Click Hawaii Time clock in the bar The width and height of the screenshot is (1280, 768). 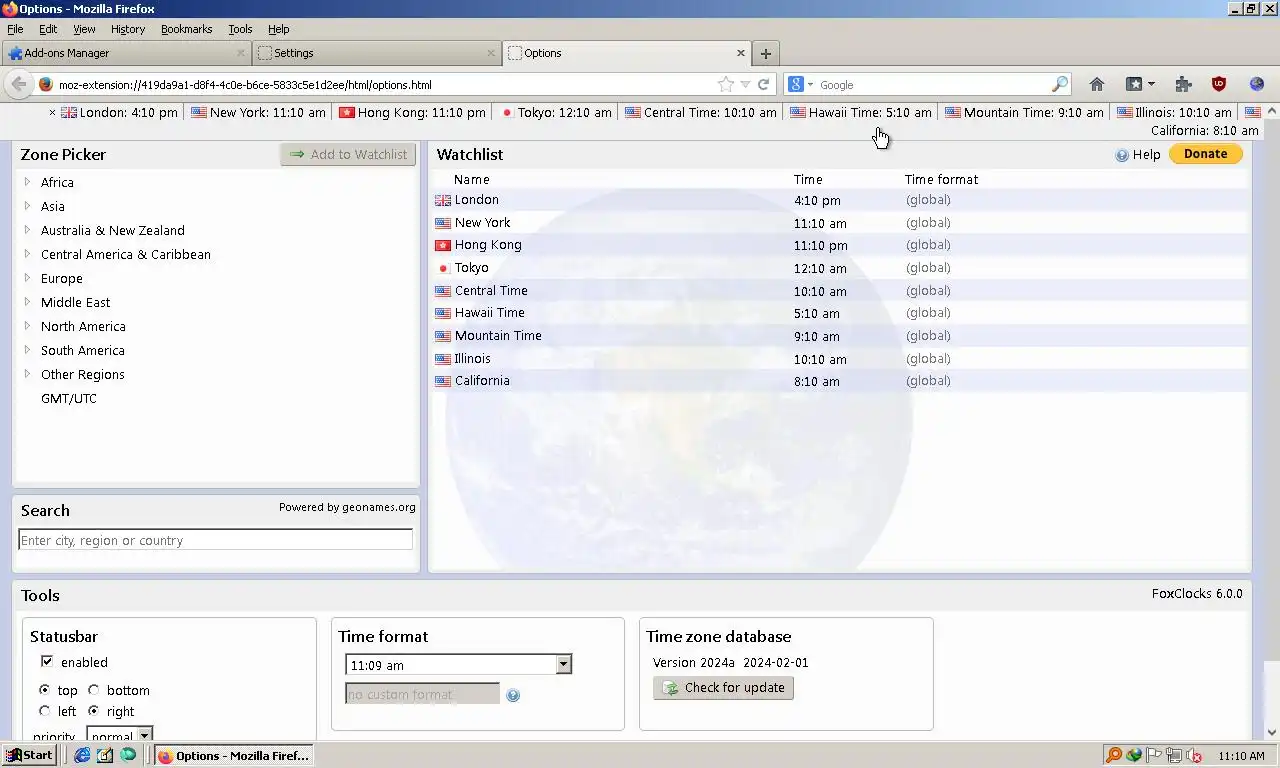point(860,113)
